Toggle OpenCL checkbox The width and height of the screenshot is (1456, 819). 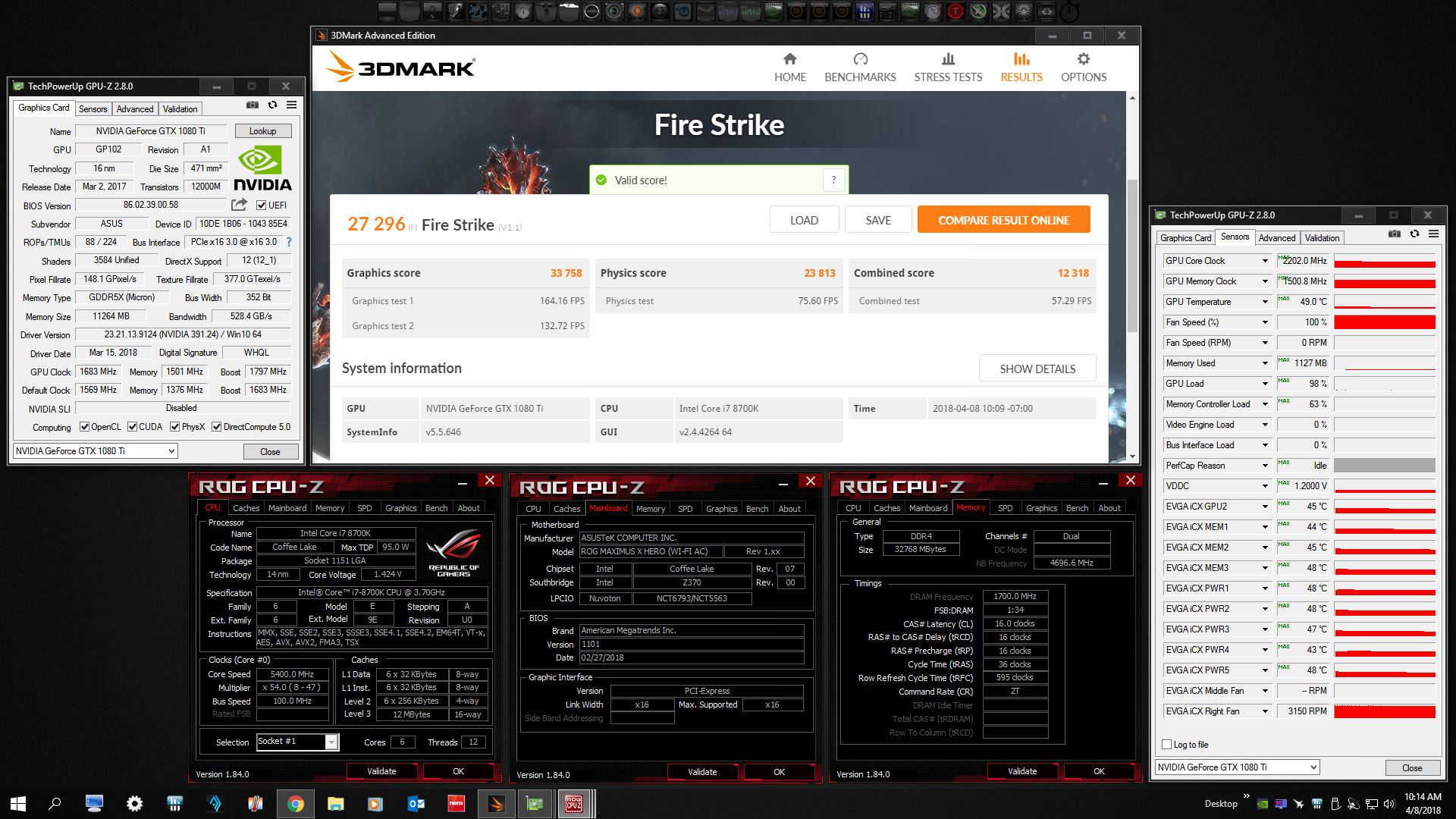84,427
